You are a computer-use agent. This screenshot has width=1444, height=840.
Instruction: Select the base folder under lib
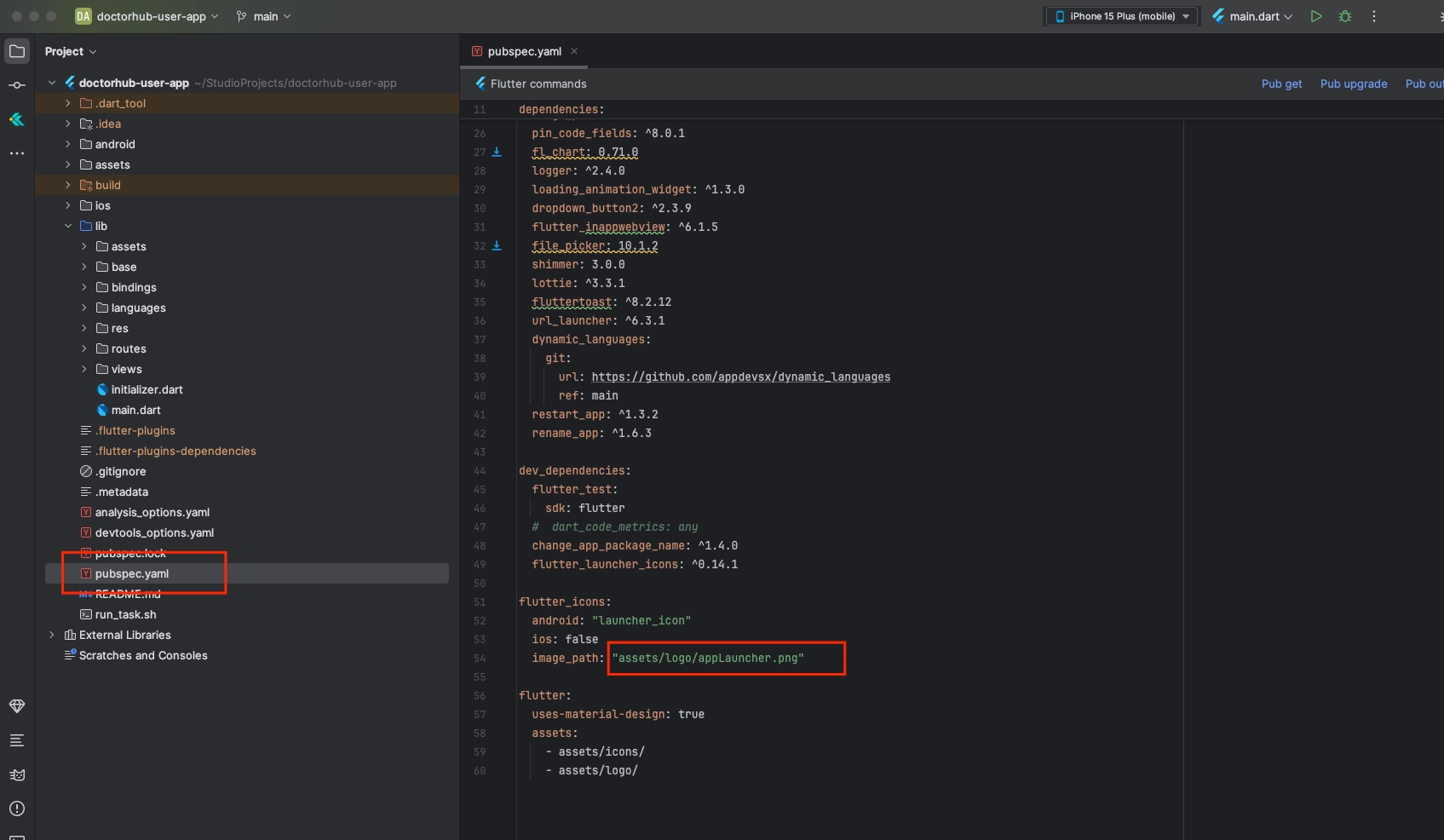(124, 267)
